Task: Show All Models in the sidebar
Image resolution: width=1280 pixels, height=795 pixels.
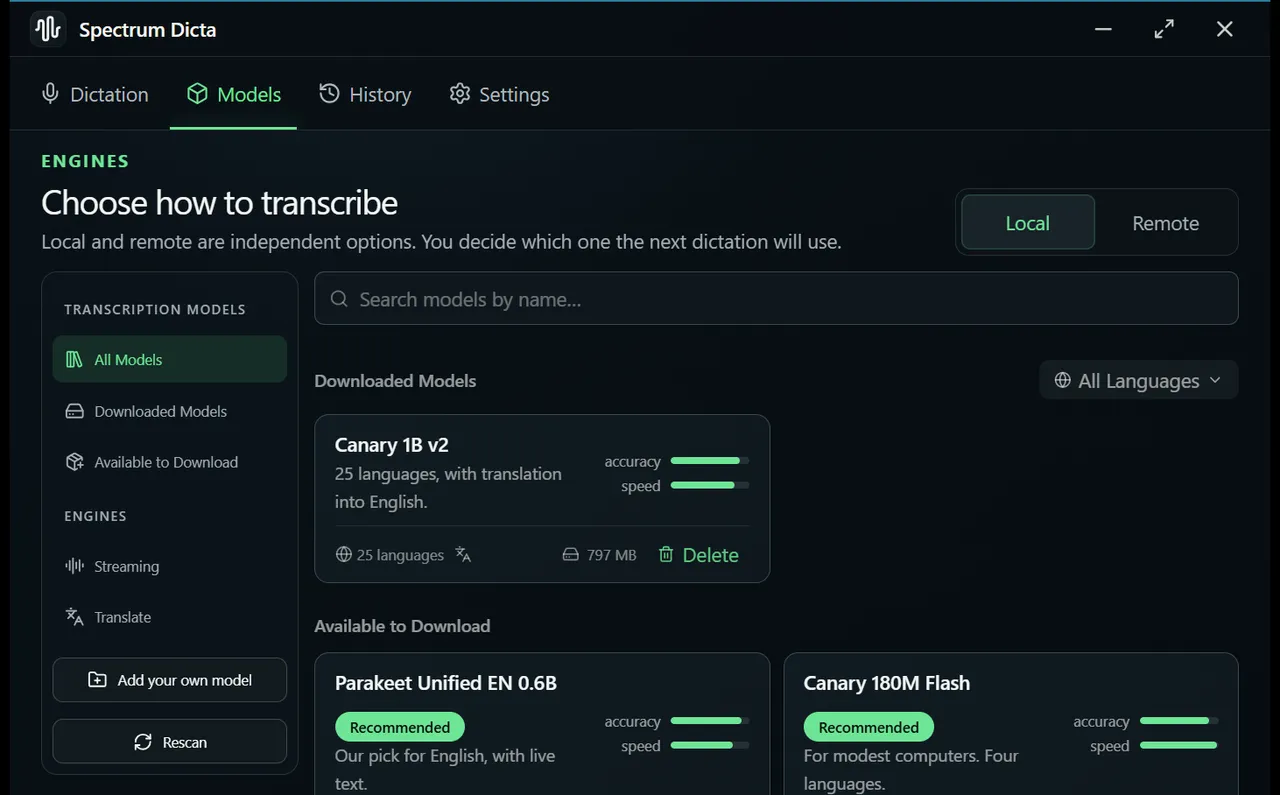Action: (170, 360)
